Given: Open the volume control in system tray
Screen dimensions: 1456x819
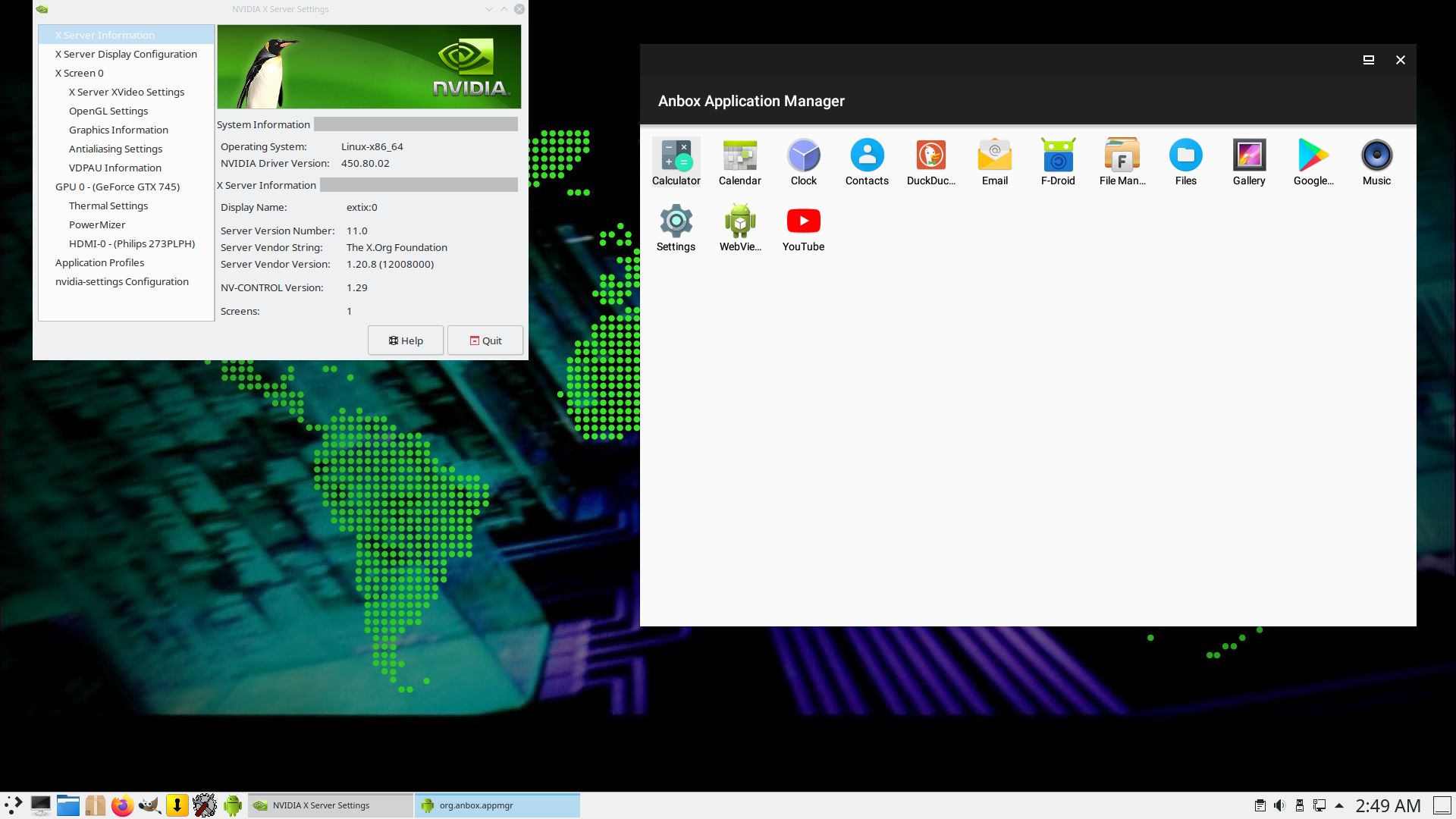Looking at the screenshot, I should [x=1279, y=805].
